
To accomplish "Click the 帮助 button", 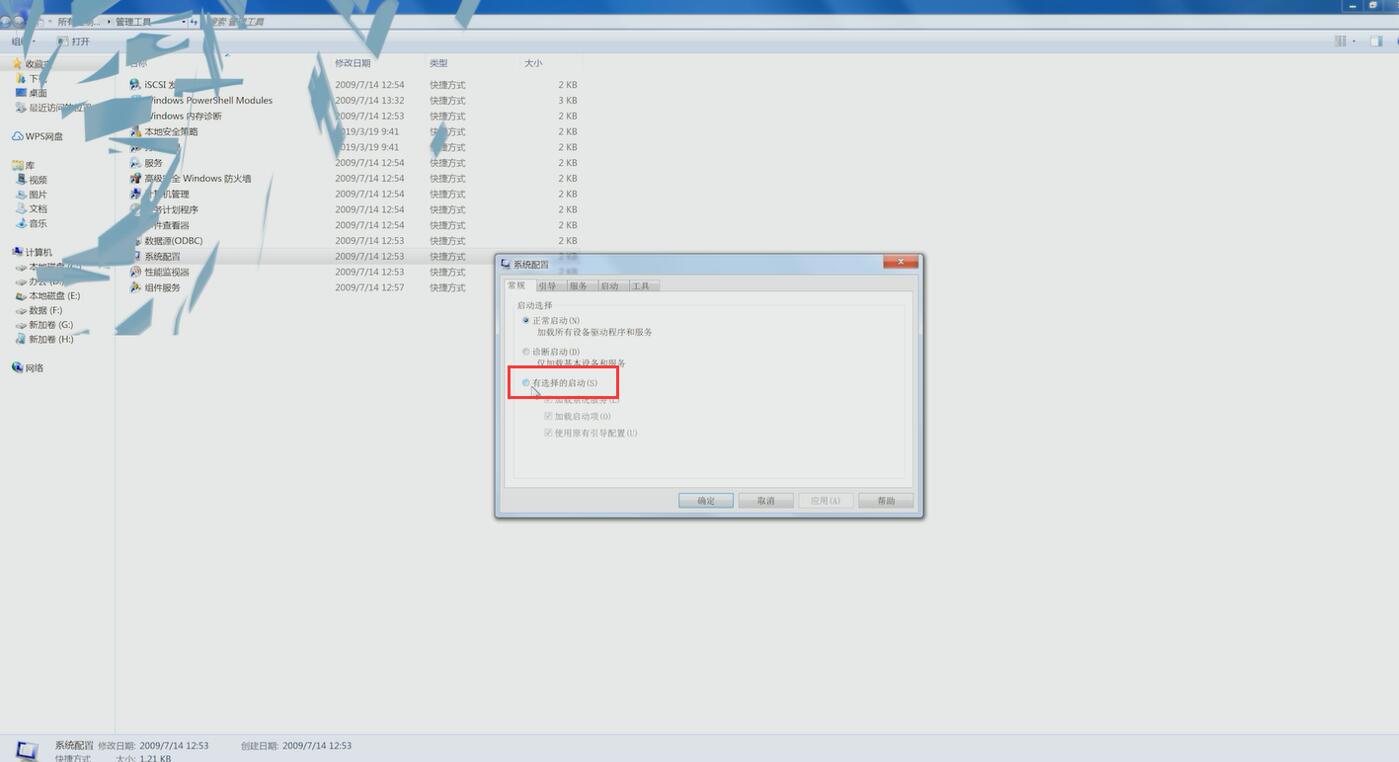I will tap(886, 500).
